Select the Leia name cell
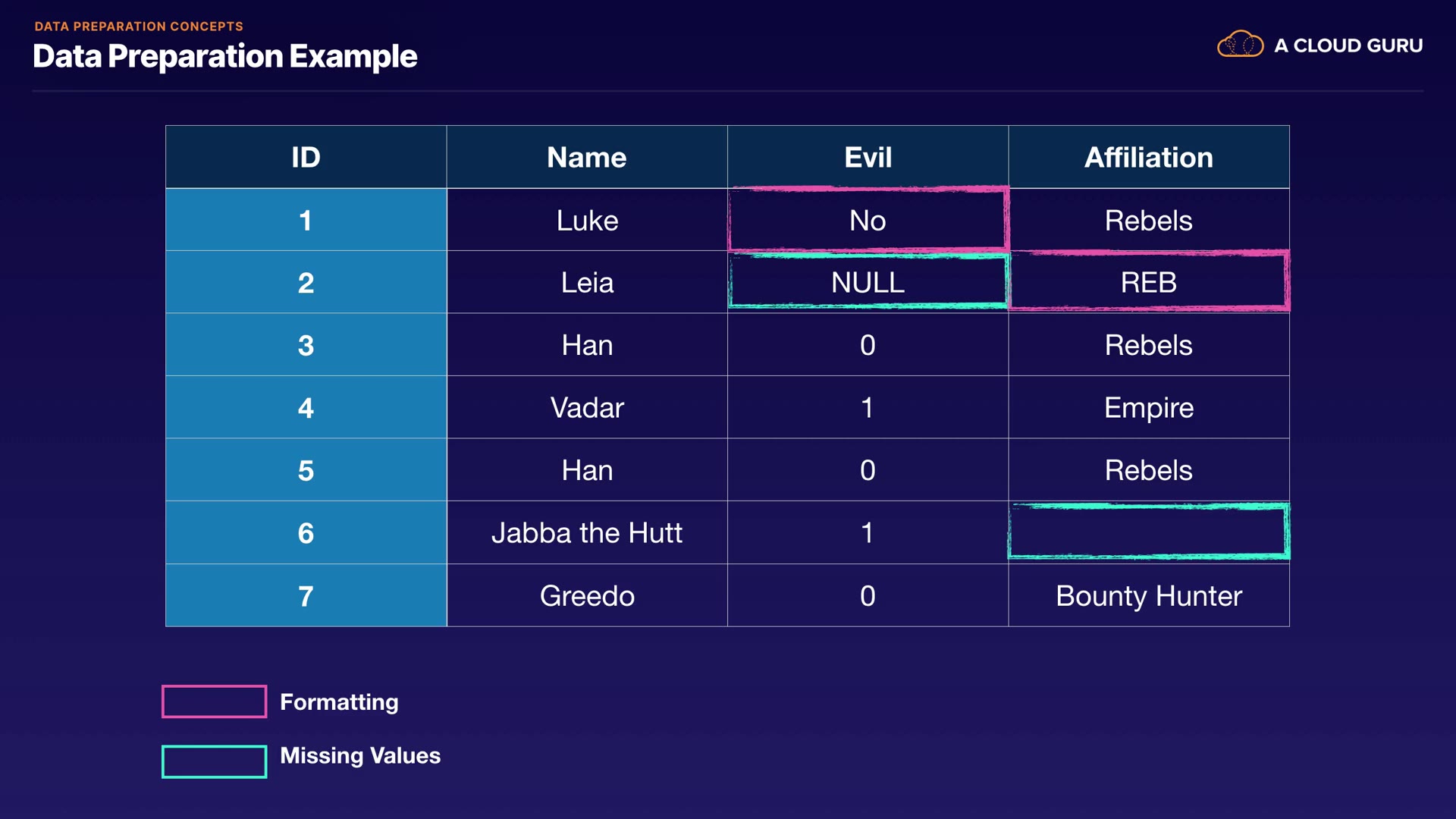Image resolution: width=1456 pixels, height=819 pixels. pos(586,282)
